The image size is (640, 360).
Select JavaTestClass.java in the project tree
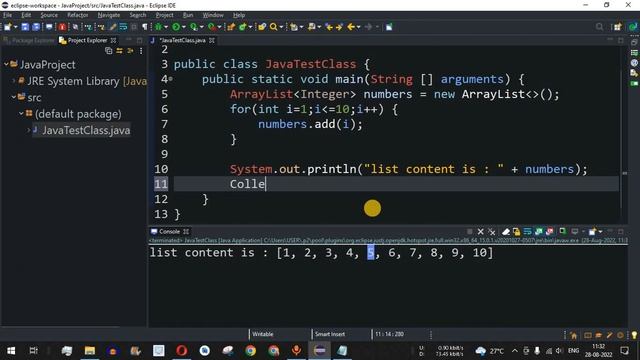pos(86,130)
